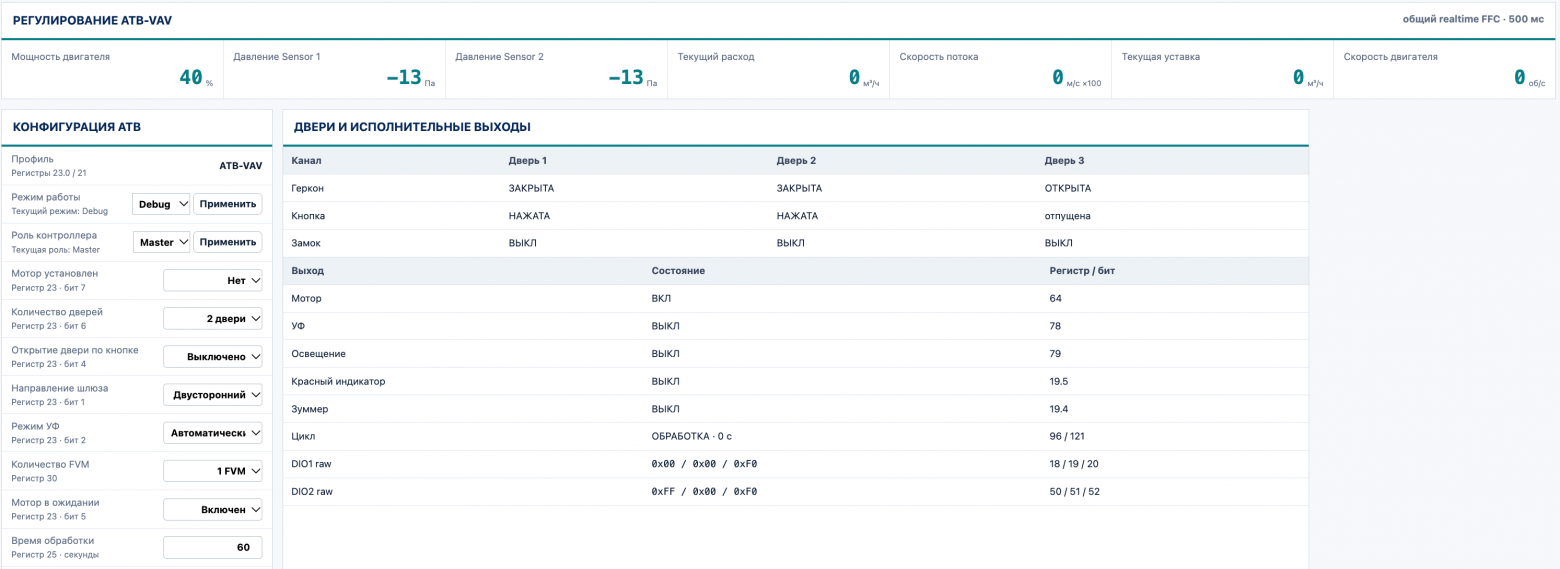Click DIO1 raw register '18 / 19 / 20'

pyautogui.click(x=1074, y=464)
